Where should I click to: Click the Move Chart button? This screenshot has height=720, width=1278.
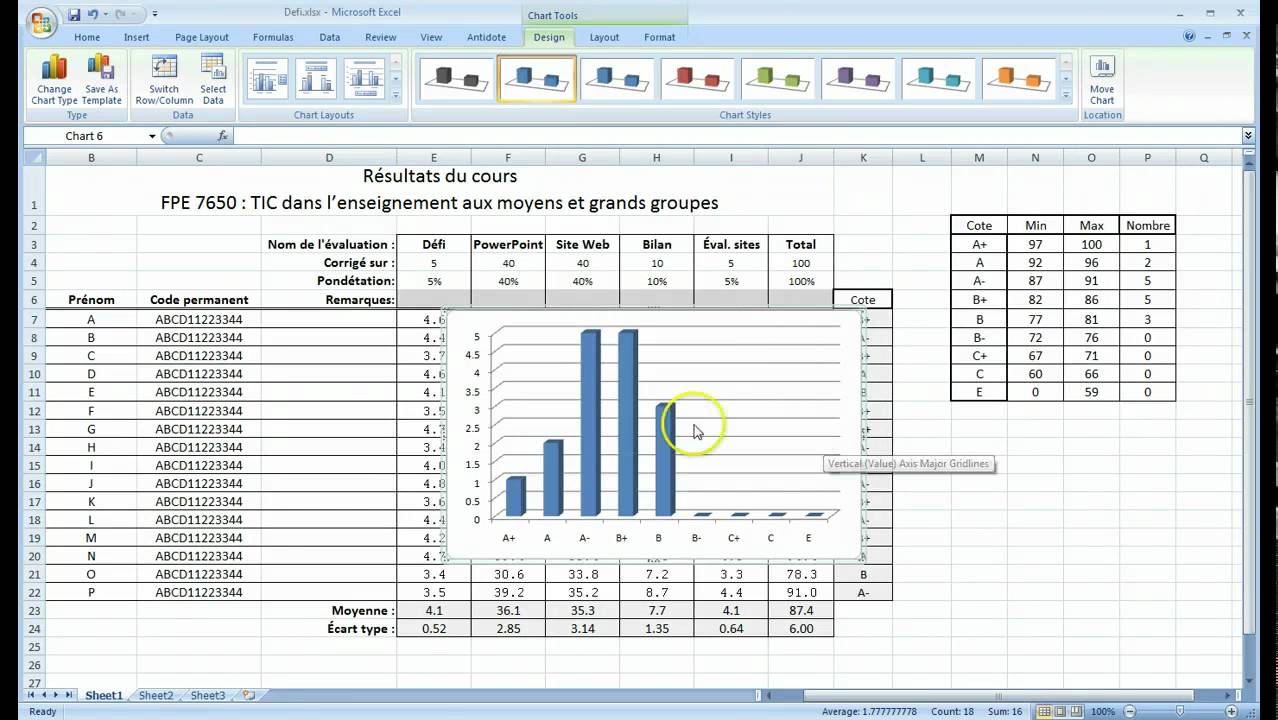1102,80
